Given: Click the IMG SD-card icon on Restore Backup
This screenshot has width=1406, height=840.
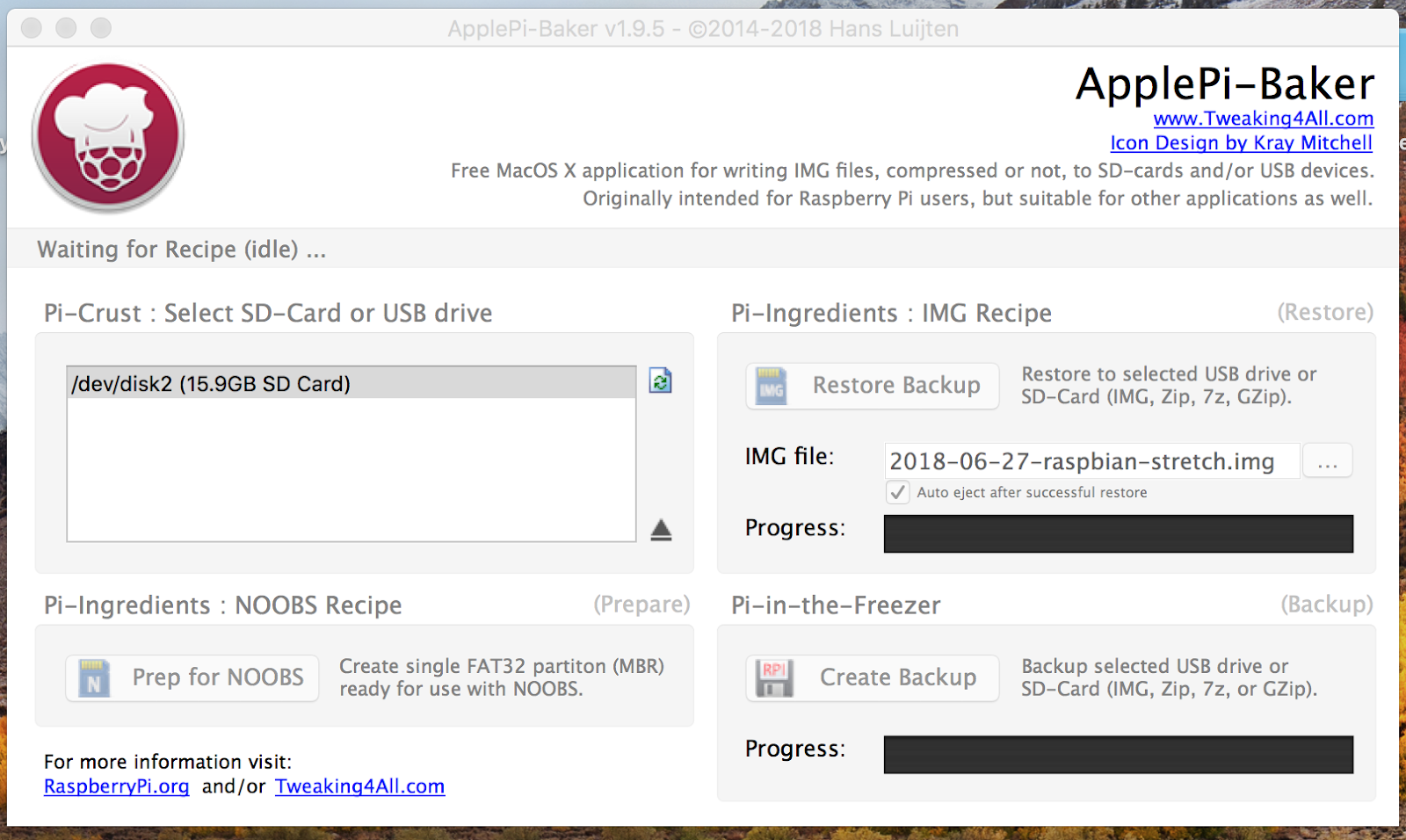Looking at the screenshot, I should pos(772,385).
